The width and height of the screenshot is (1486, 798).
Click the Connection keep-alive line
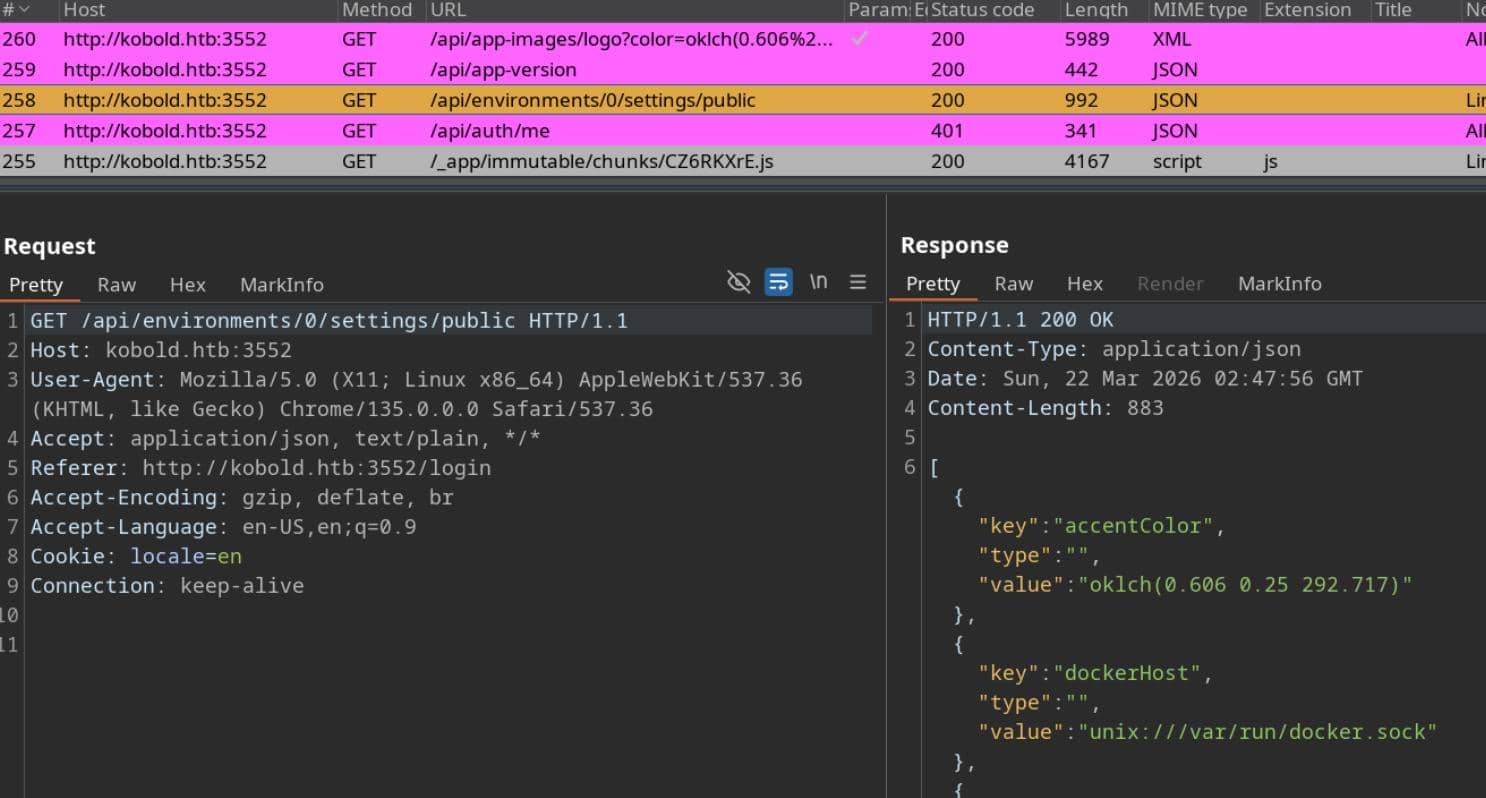167,586
